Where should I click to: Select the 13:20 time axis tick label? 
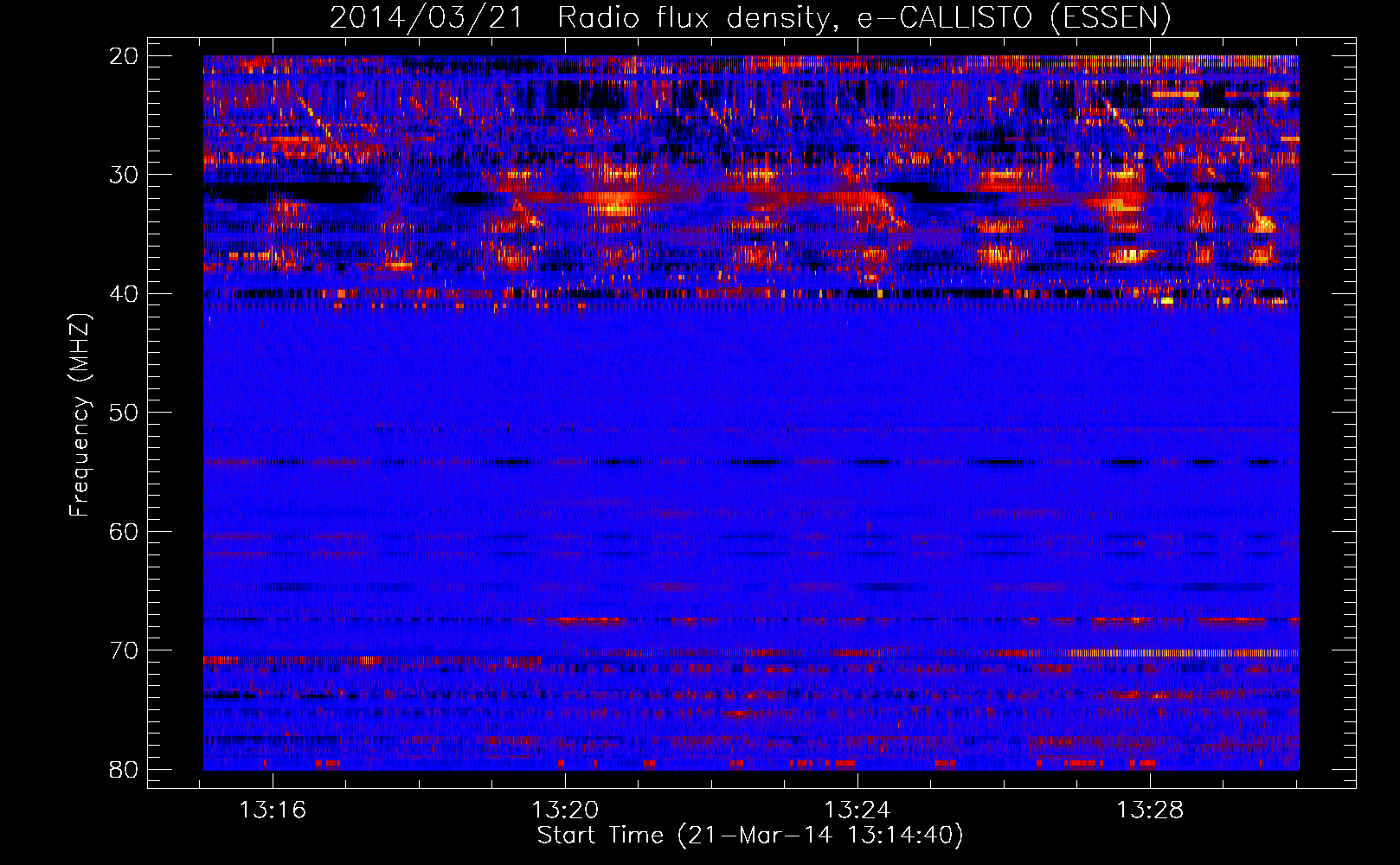coord(565,811)
